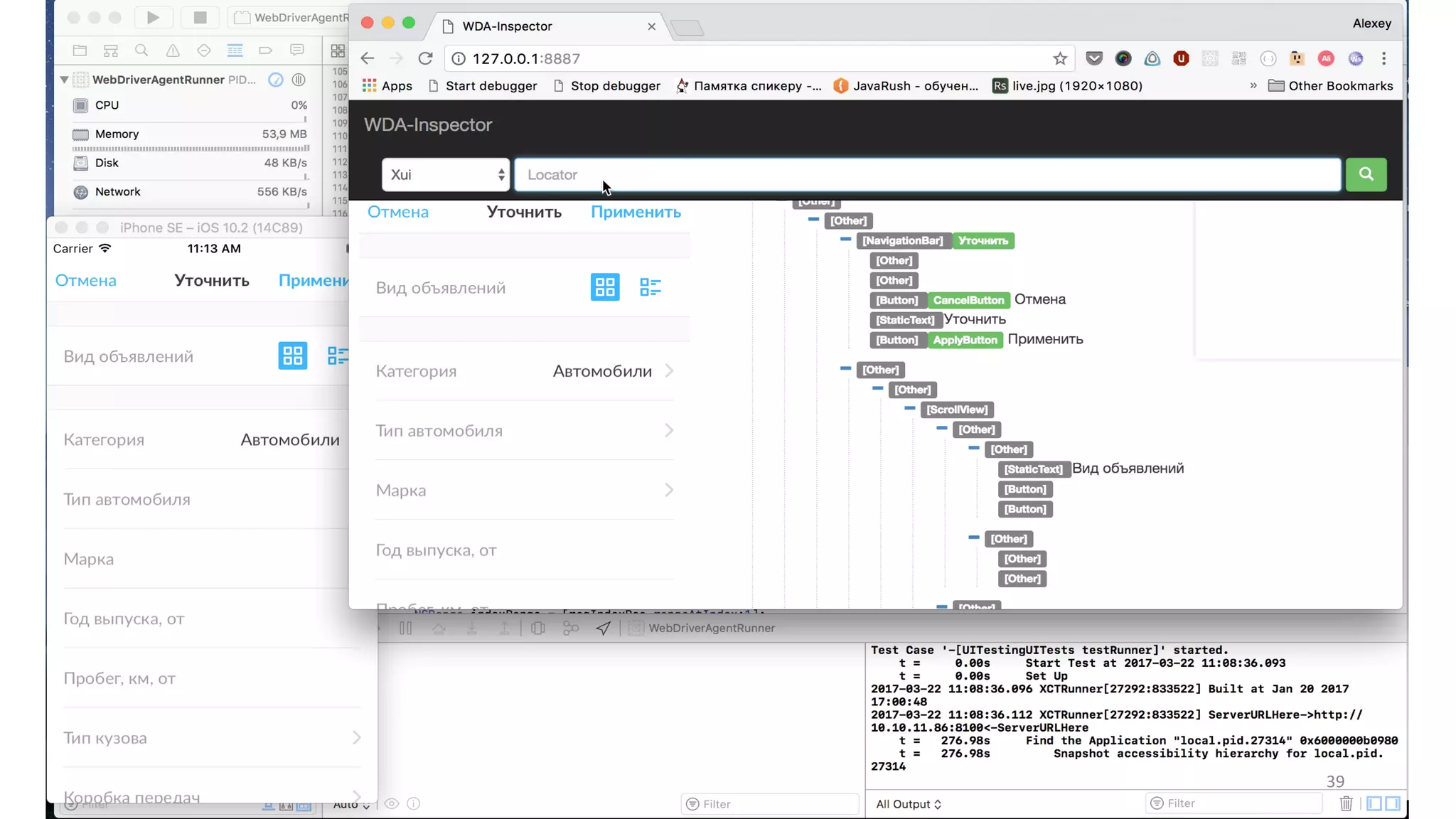Pause the debugger execution
The width and height of the screenshot is (1456, 819).
[x=405, y=628]
